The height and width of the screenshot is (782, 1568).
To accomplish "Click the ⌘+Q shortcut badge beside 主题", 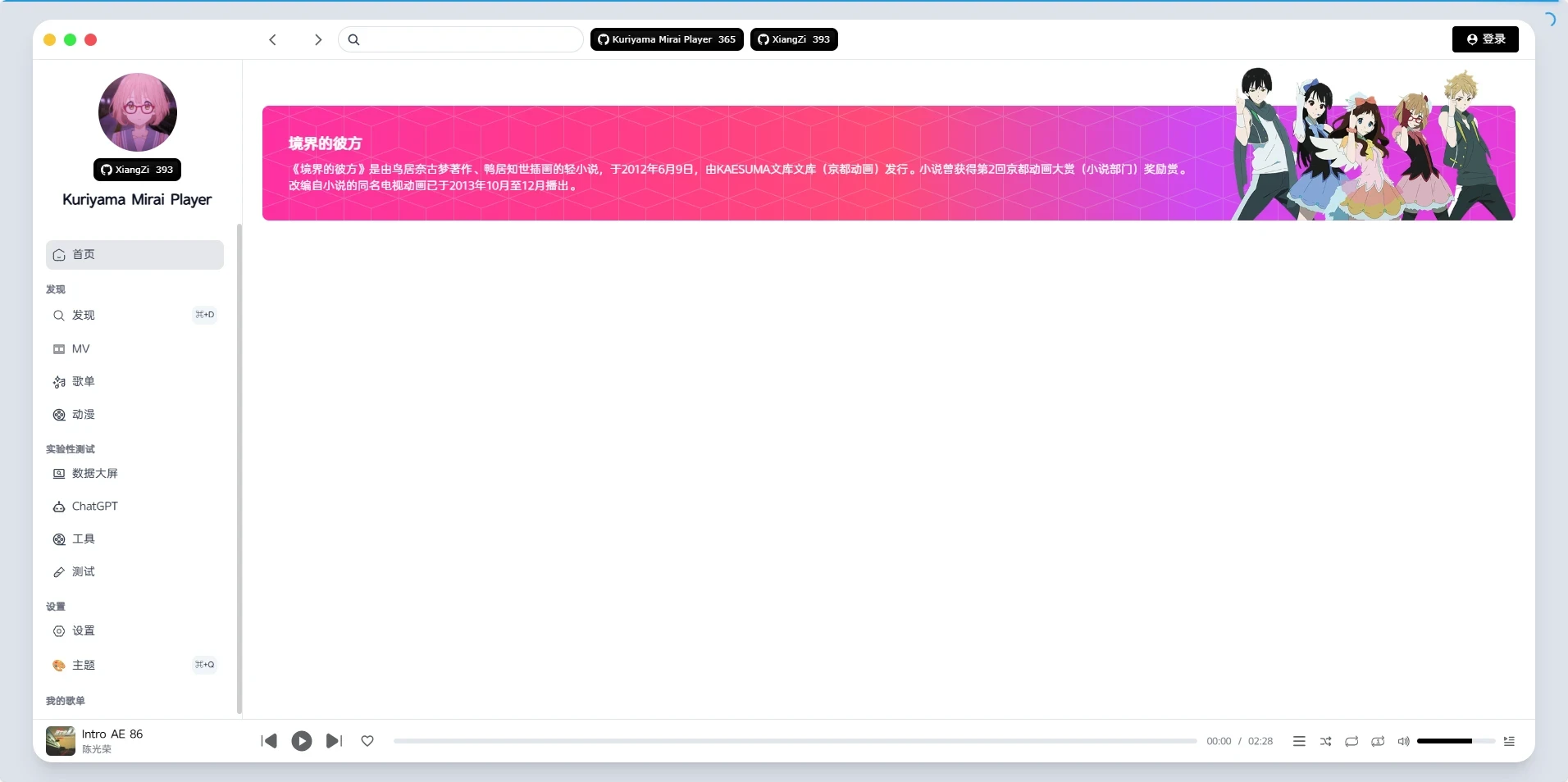I will 204,665.
